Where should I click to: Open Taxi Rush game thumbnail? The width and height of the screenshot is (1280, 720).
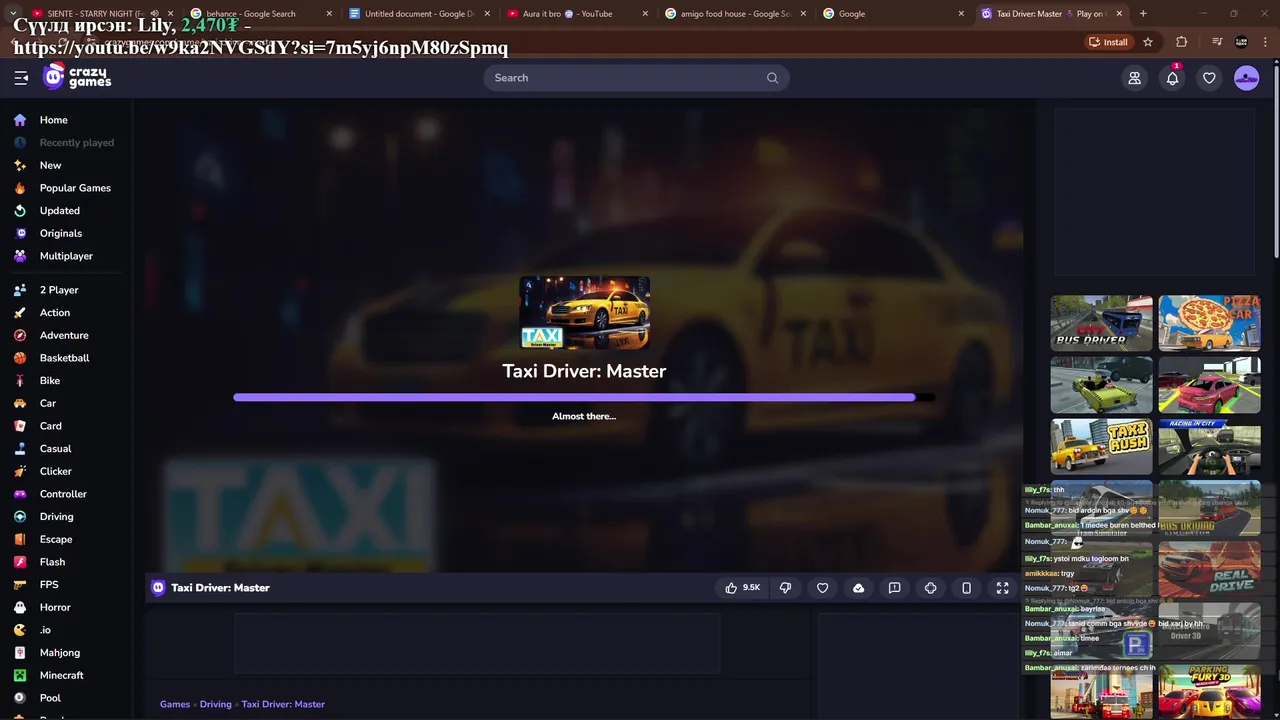(1101, 446)
